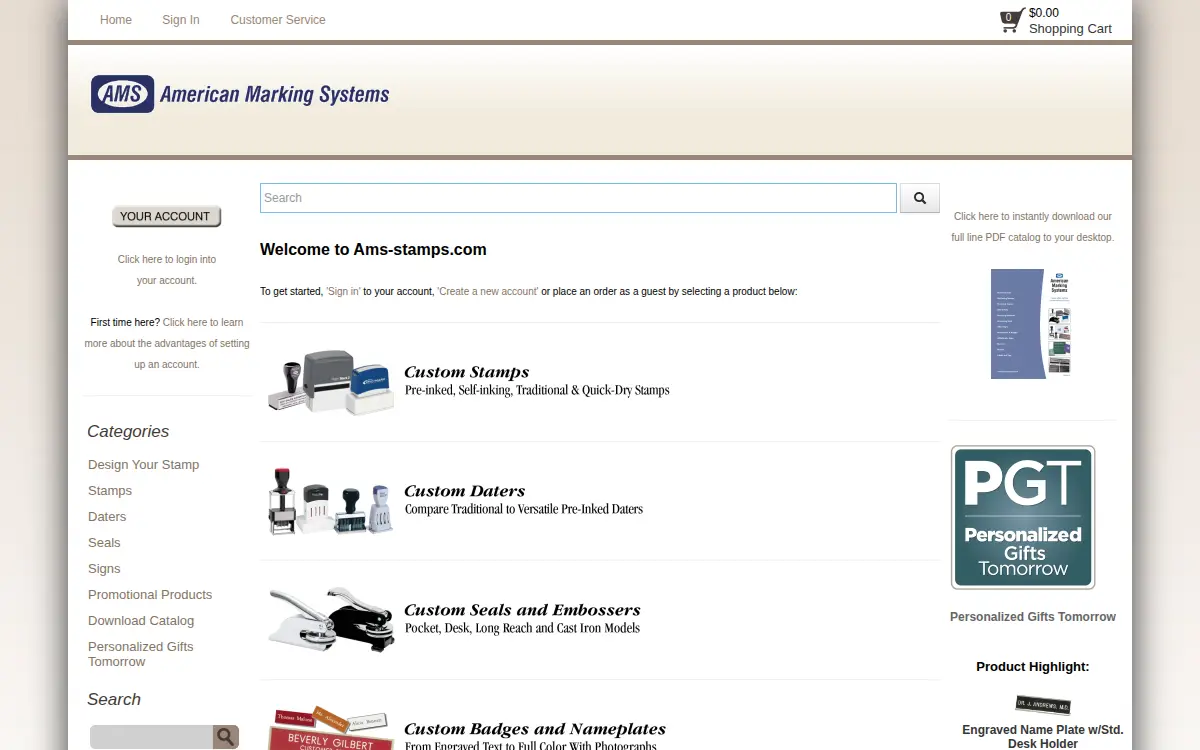Click the Custom Daters product image
The image size is (1200, 750).
[x=331, y=501]
